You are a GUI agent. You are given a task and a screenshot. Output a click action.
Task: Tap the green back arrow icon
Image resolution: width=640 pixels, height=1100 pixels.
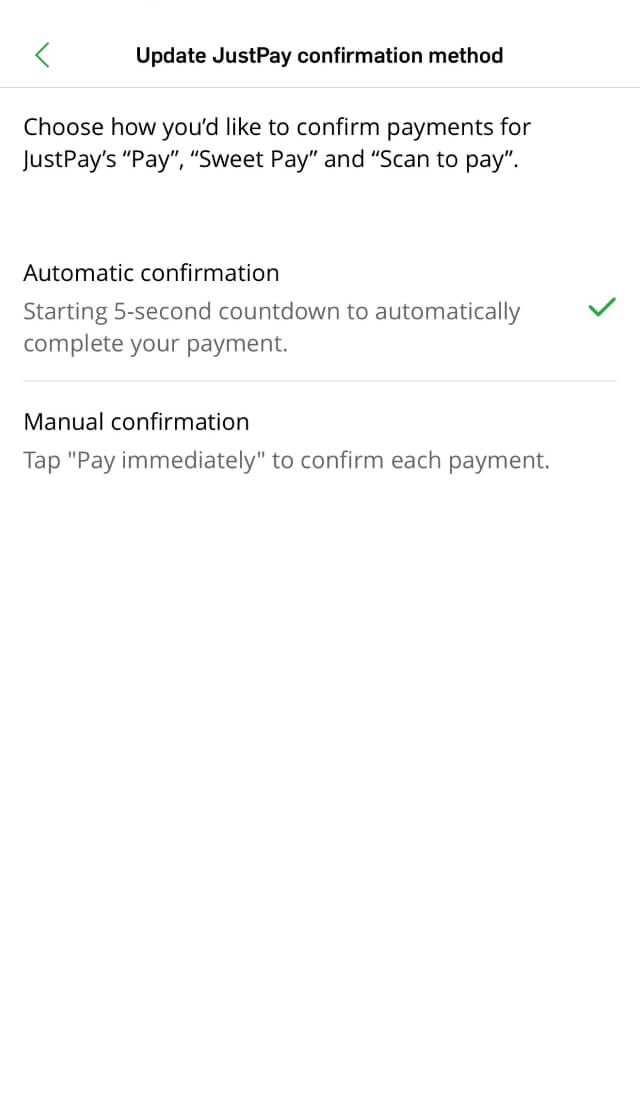[x=42, y=55]
